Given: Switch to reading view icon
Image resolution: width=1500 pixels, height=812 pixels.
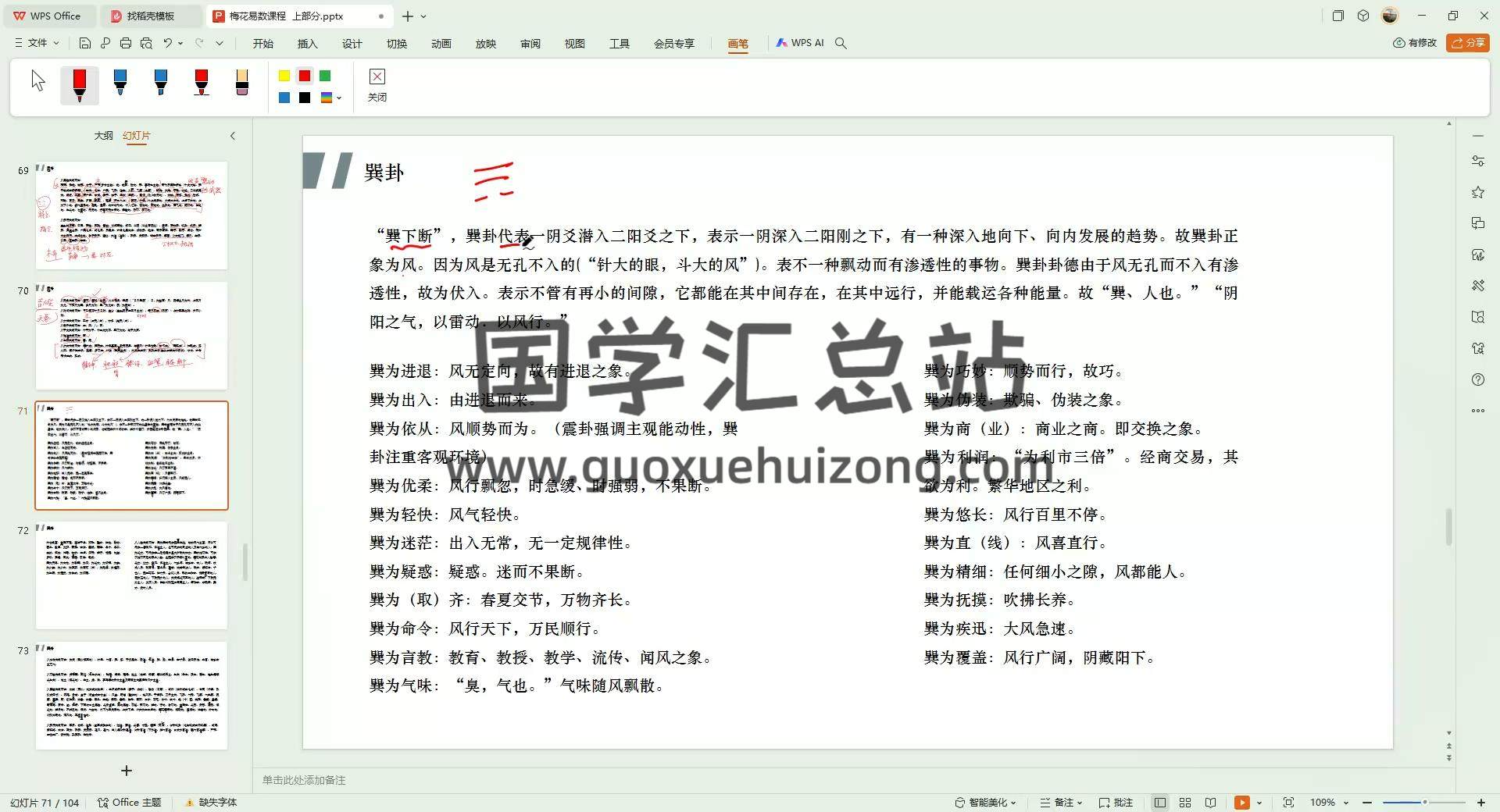Looking at the screenshot, I should click(x=1210, y=803).
